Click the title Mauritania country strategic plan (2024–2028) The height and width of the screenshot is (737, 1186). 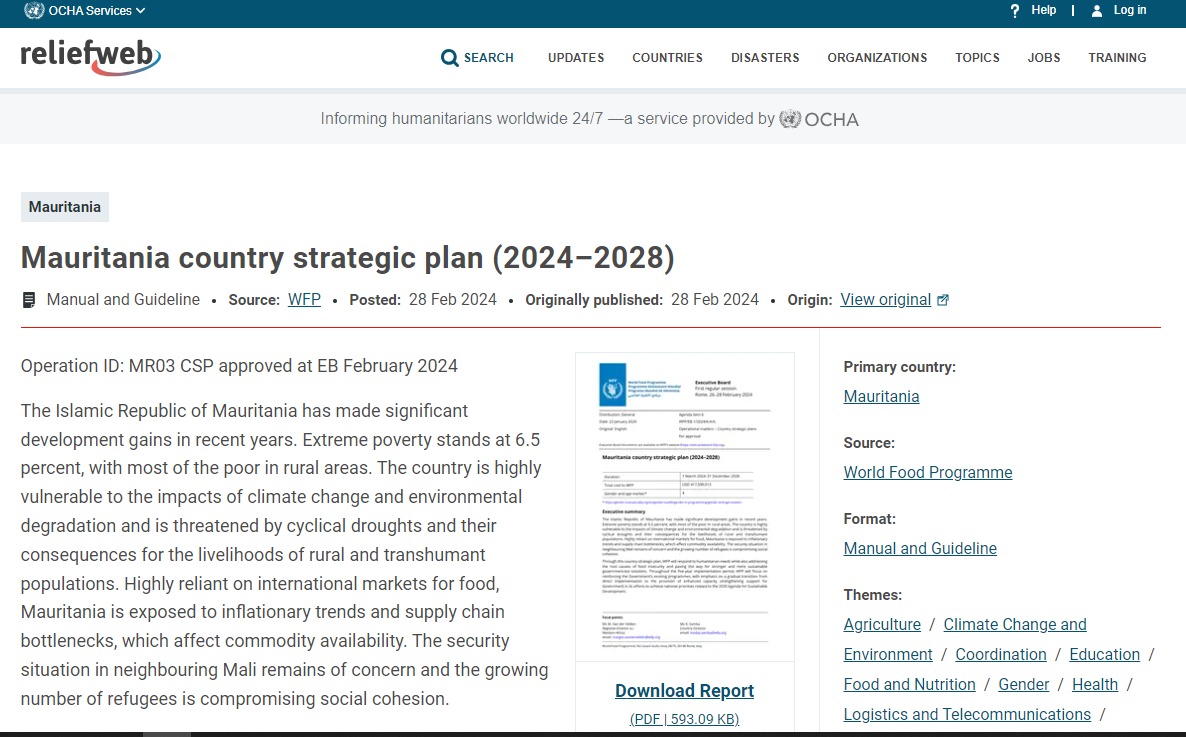click(x=347, y=258)
